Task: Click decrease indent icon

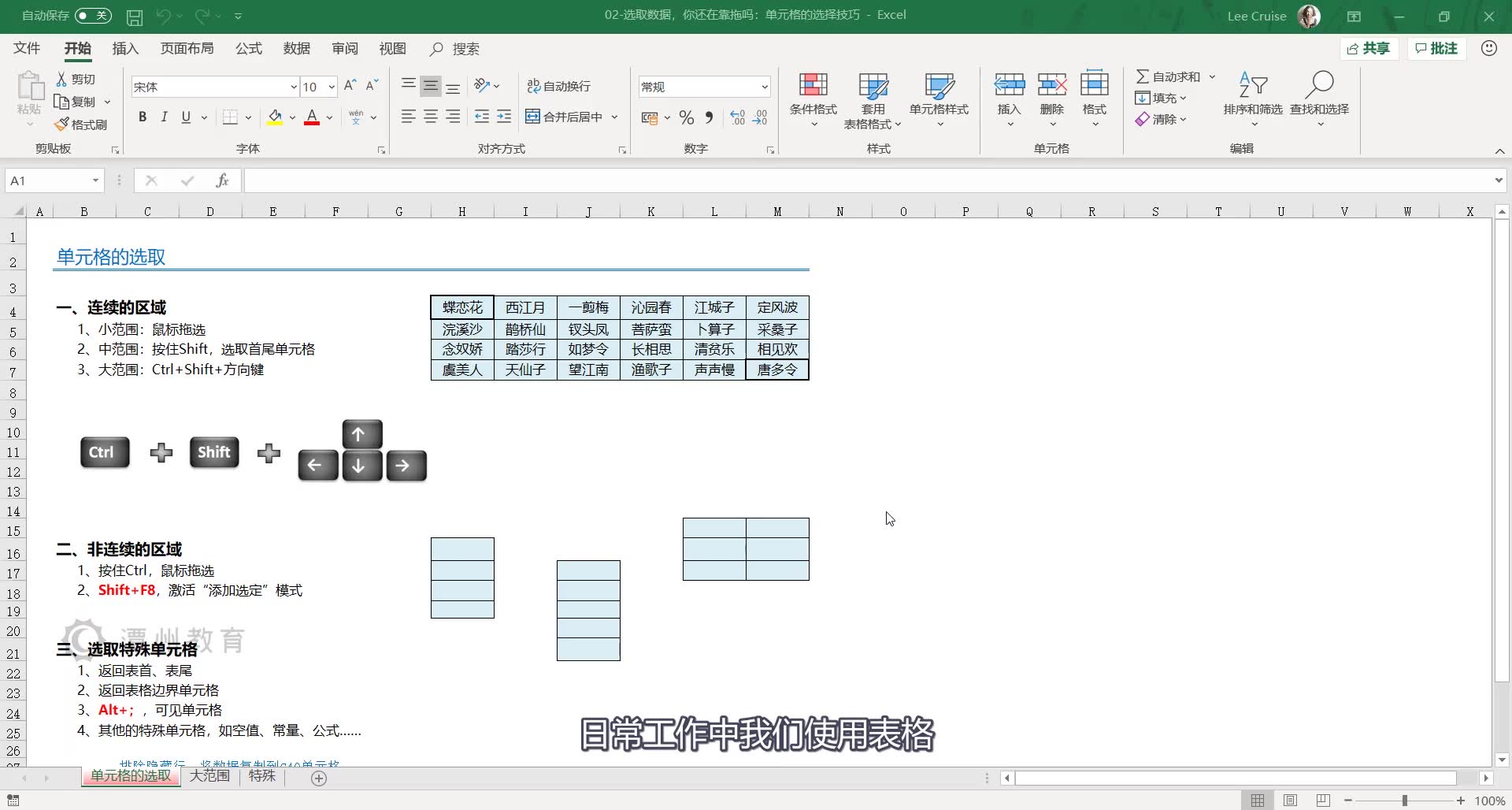Action: click(482, 117)
